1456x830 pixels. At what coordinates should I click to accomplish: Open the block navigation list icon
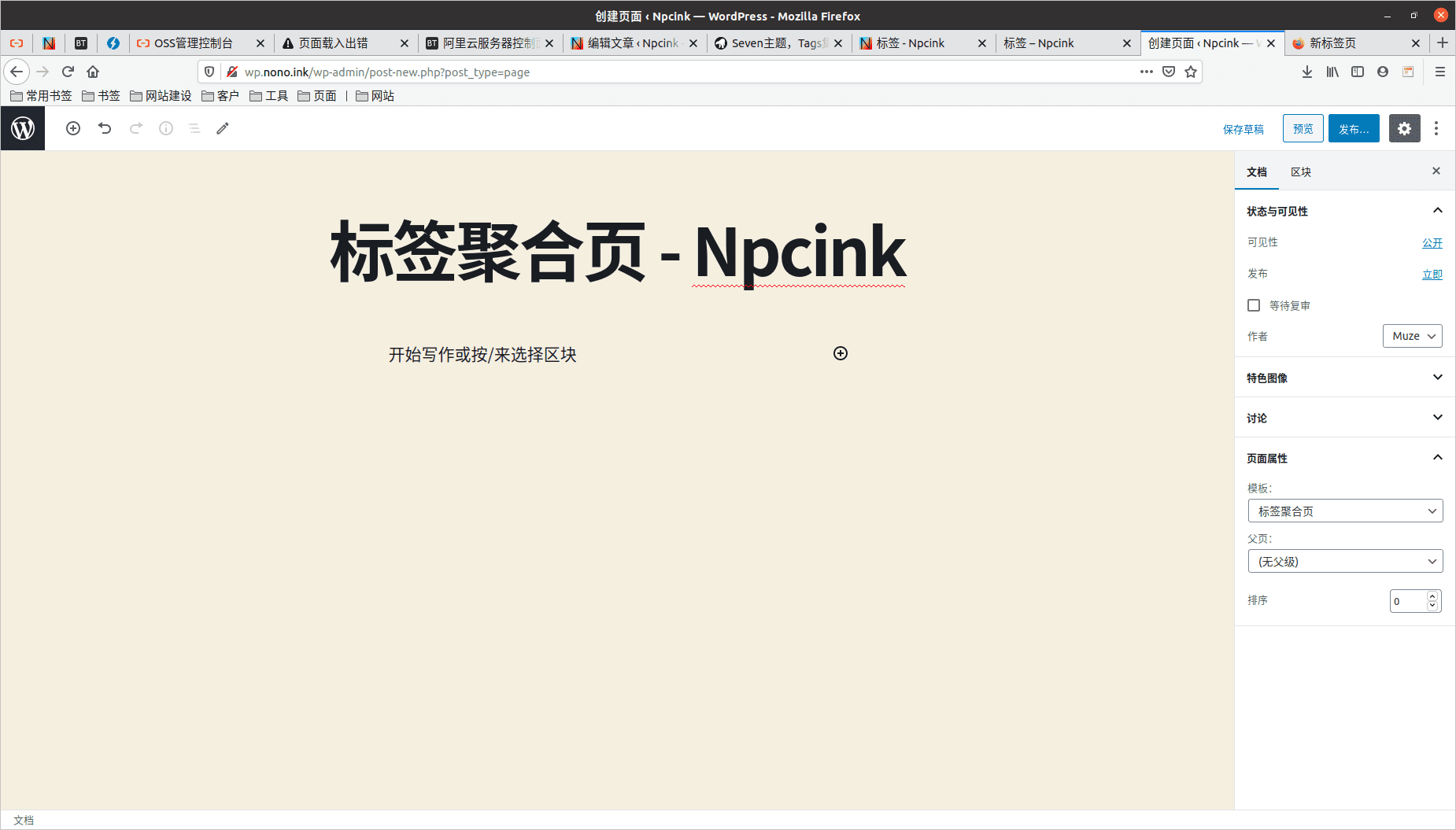coord(194,128)
